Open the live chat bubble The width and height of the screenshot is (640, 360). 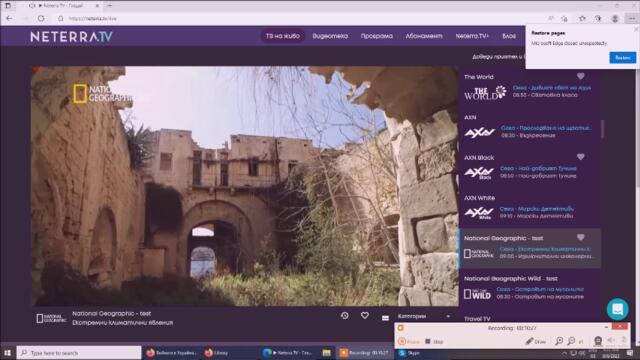pyautogui.click(x=617, y=309)
